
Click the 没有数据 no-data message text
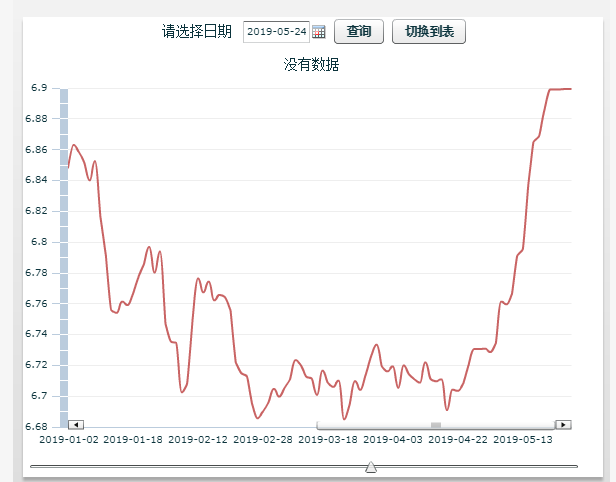pos(311,65)
